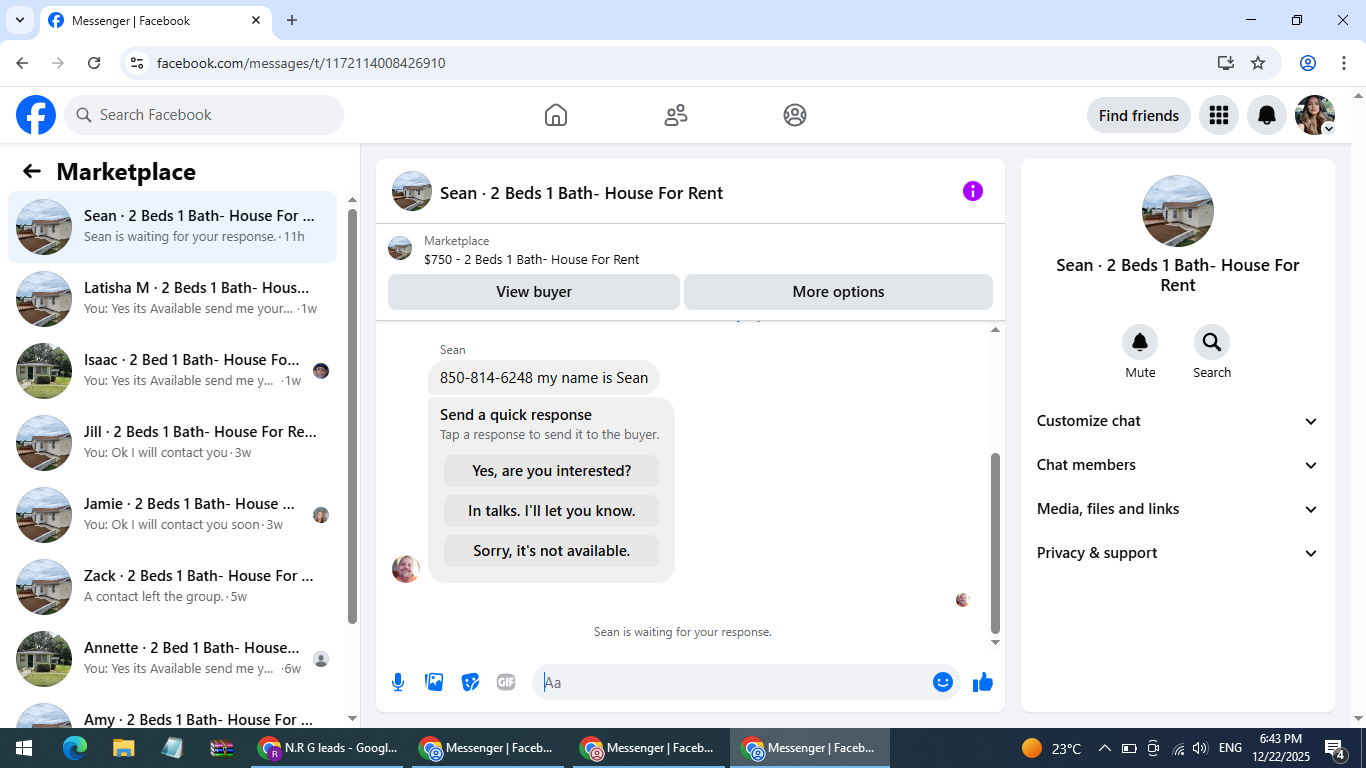The image size is (1366, 768).
Task: Expand Media, files and links section
Action: (1178, 509)
